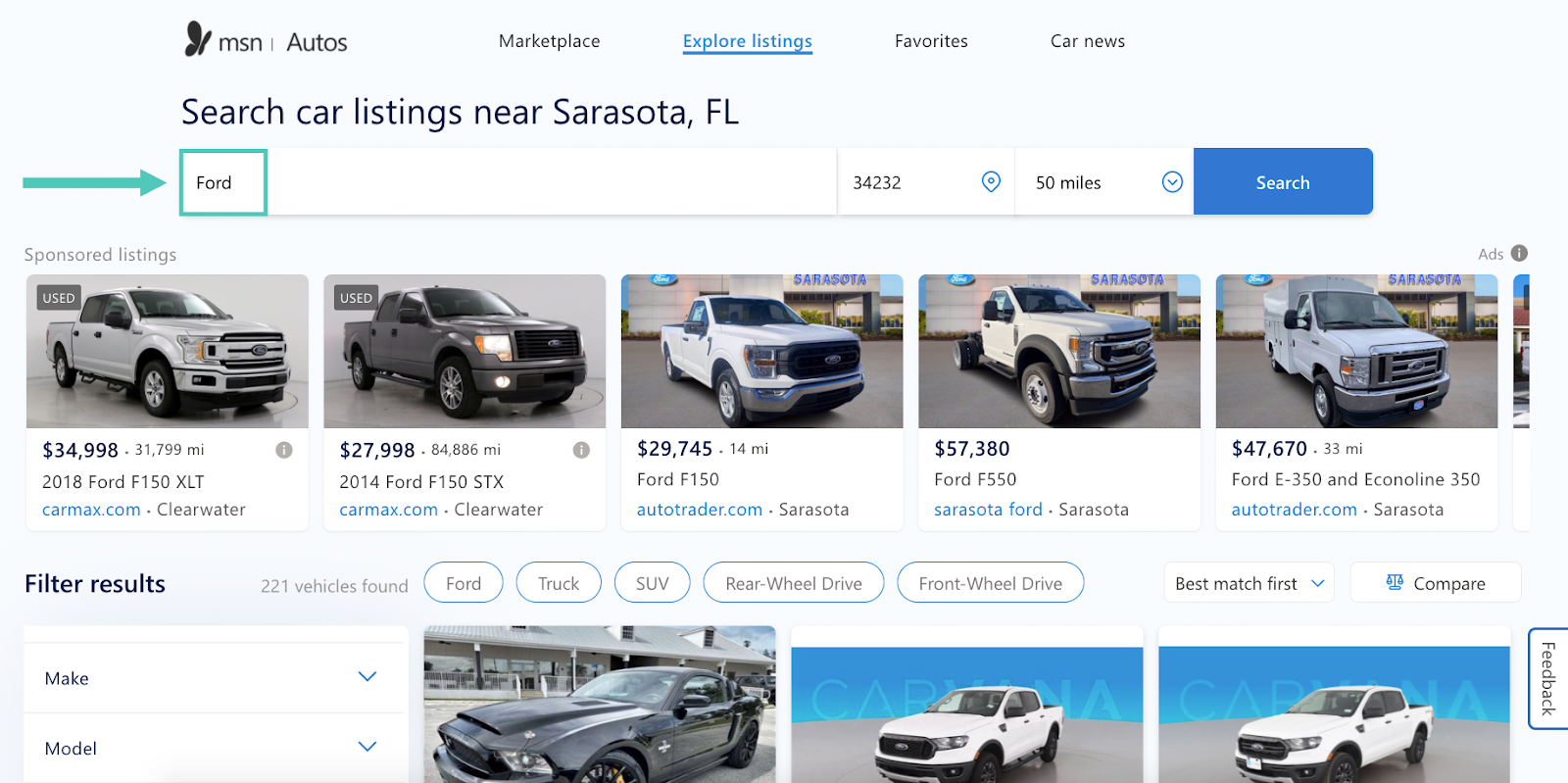This screenshot has width=1568, height=783.
Task: Click the info icon on 2018 Ford F150 XLT
Action: (284, 450)
